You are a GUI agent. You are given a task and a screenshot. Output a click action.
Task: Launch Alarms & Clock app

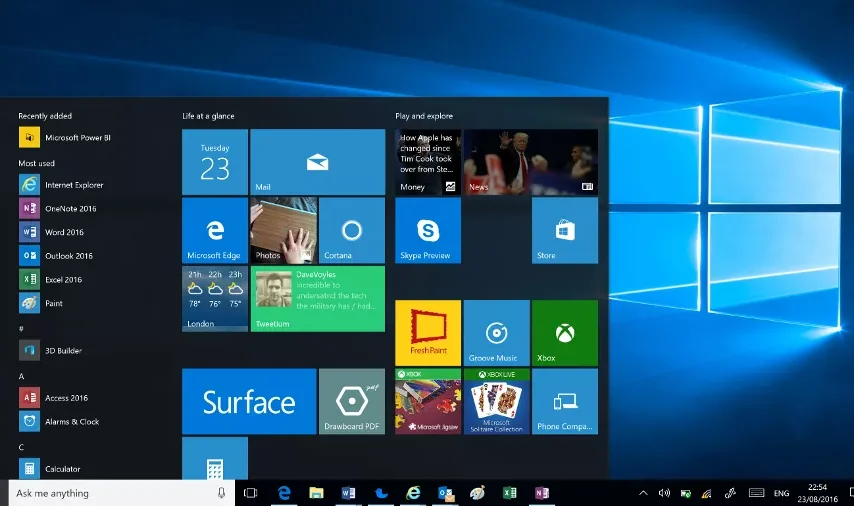click(59, 421)
